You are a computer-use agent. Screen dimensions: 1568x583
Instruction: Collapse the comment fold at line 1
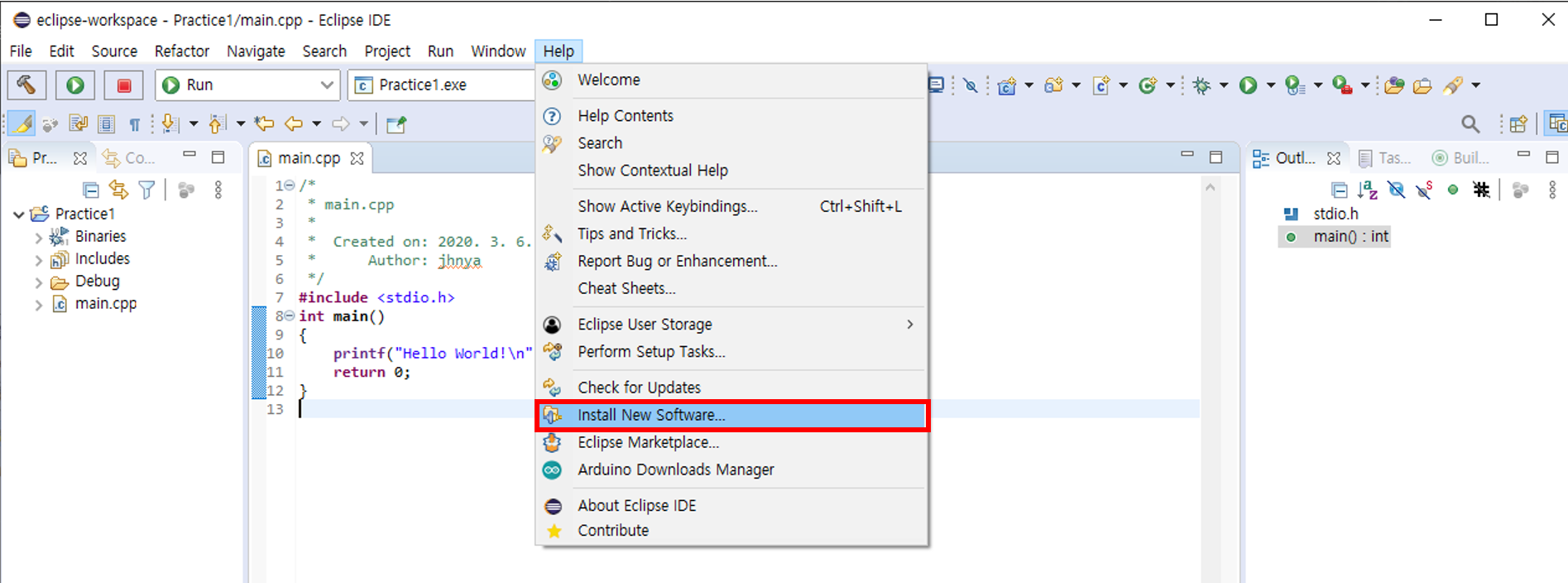coord(290,185)
